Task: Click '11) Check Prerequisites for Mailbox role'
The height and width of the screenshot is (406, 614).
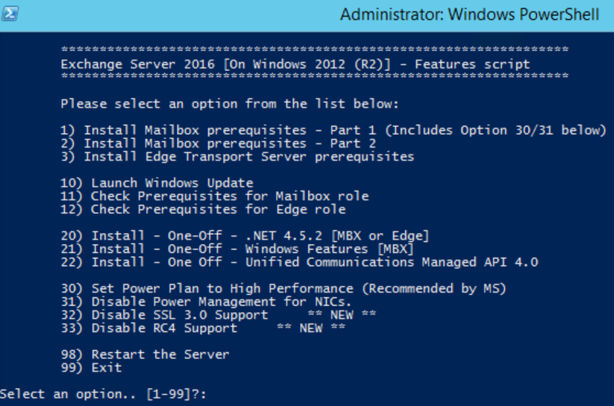Action: 214,196
